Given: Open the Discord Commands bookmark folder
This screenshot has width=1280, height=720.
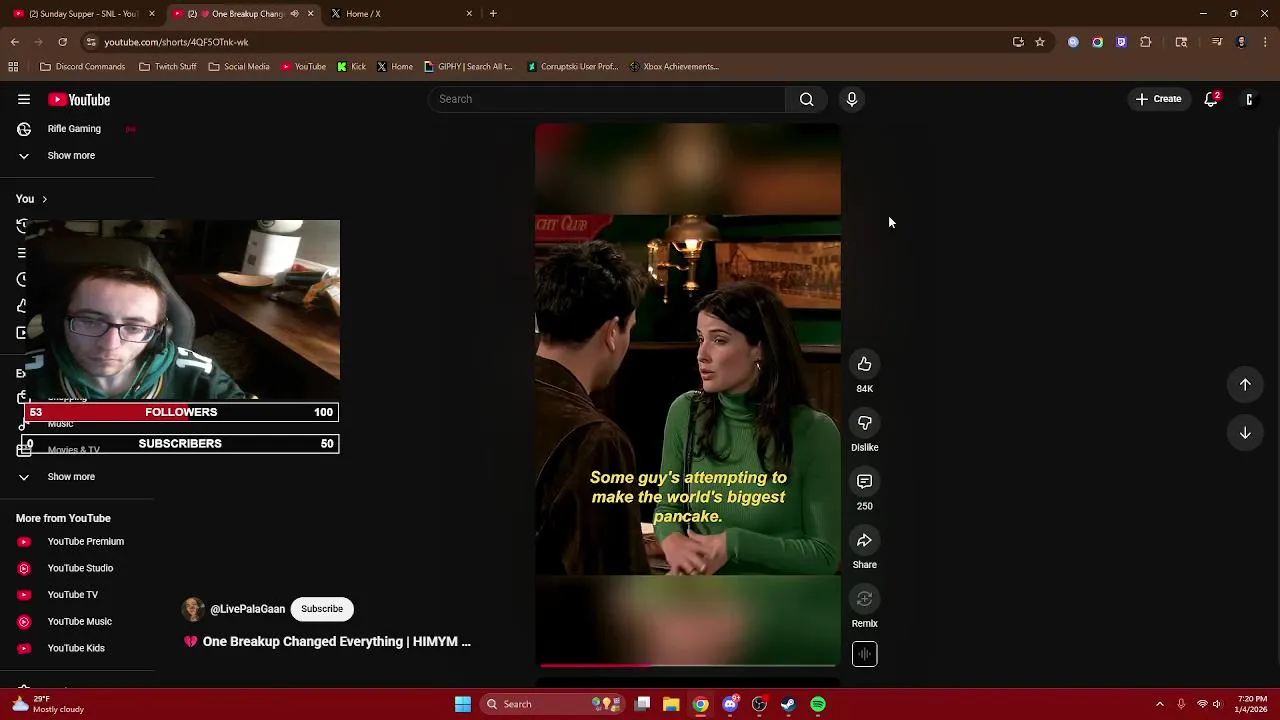Looking at the screenshot, I should pos(82,67).
